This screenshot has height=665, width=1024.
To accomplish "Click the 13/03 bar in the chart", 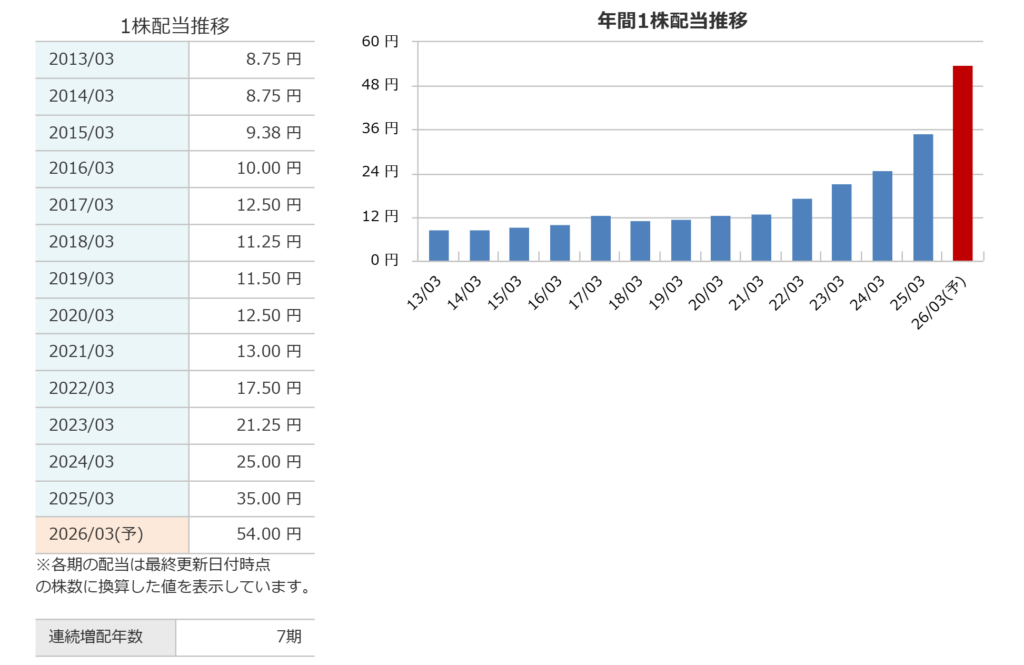I will [x=438, y=245].
